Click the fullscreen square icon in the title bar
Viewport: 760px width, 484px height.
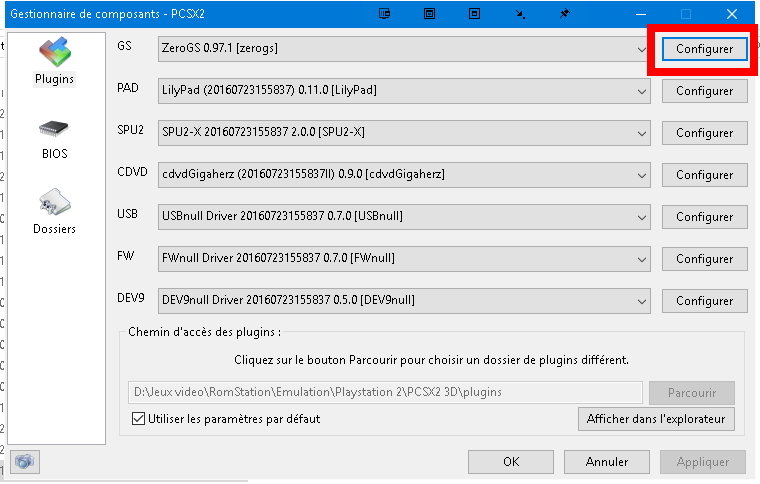click(x=429, y=14)
